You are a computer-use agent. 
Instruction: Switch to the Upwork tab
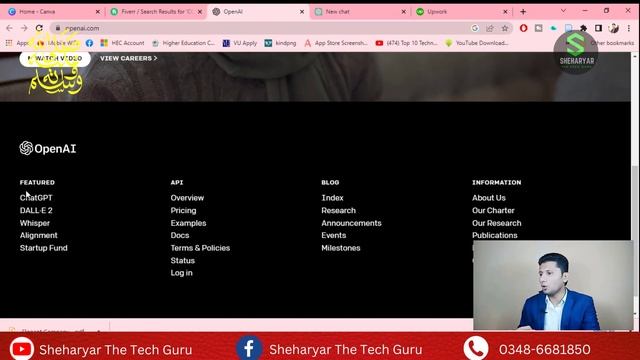click(461, 12)
